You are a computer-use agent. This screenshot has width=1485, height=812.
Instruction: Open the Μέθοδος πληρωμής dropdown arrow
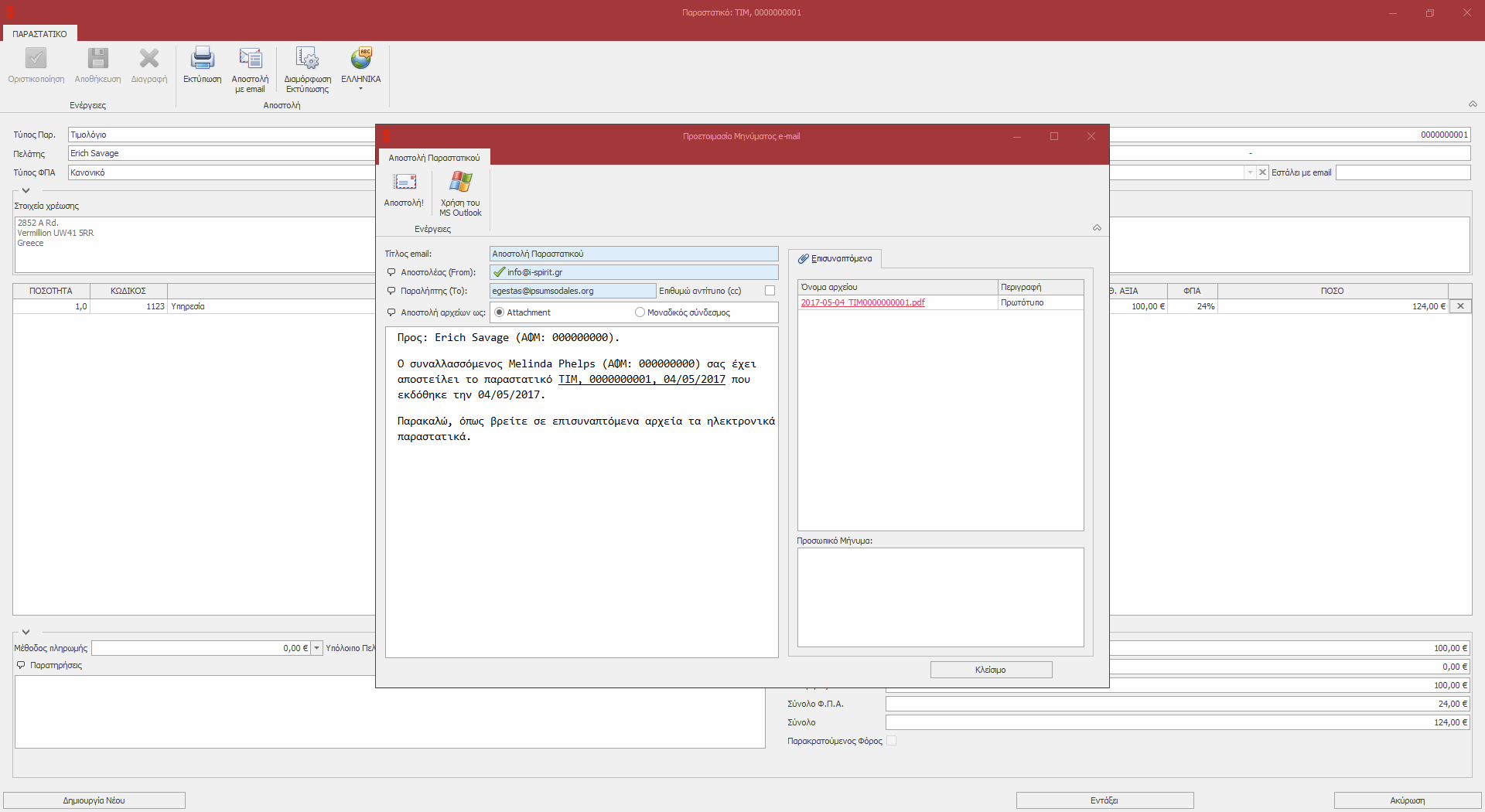tap(316, 648)
